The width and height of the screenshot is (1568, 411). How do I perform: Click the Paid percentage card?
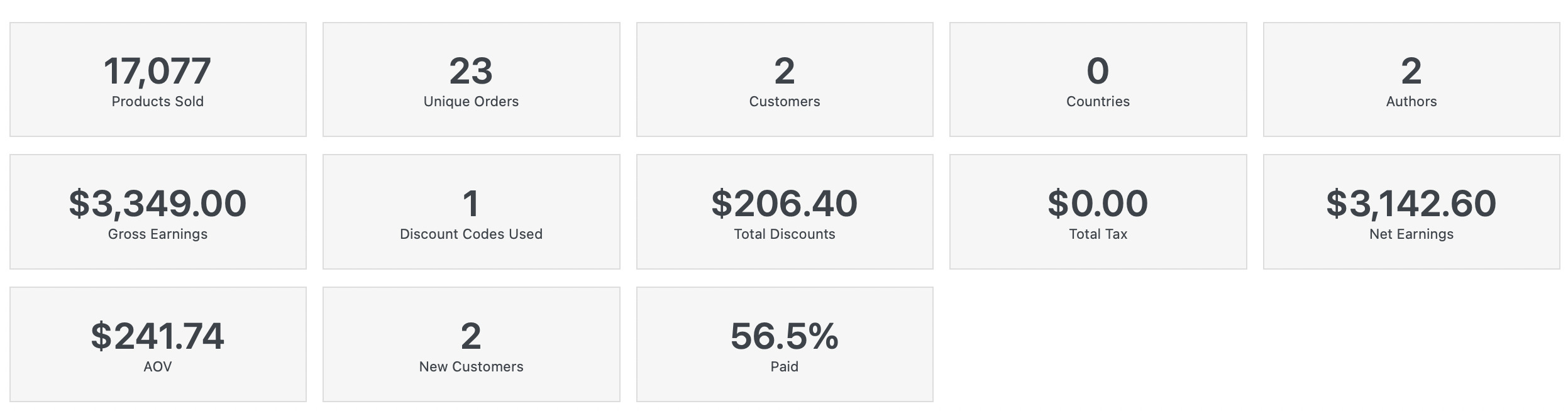(x=785, y=344)
